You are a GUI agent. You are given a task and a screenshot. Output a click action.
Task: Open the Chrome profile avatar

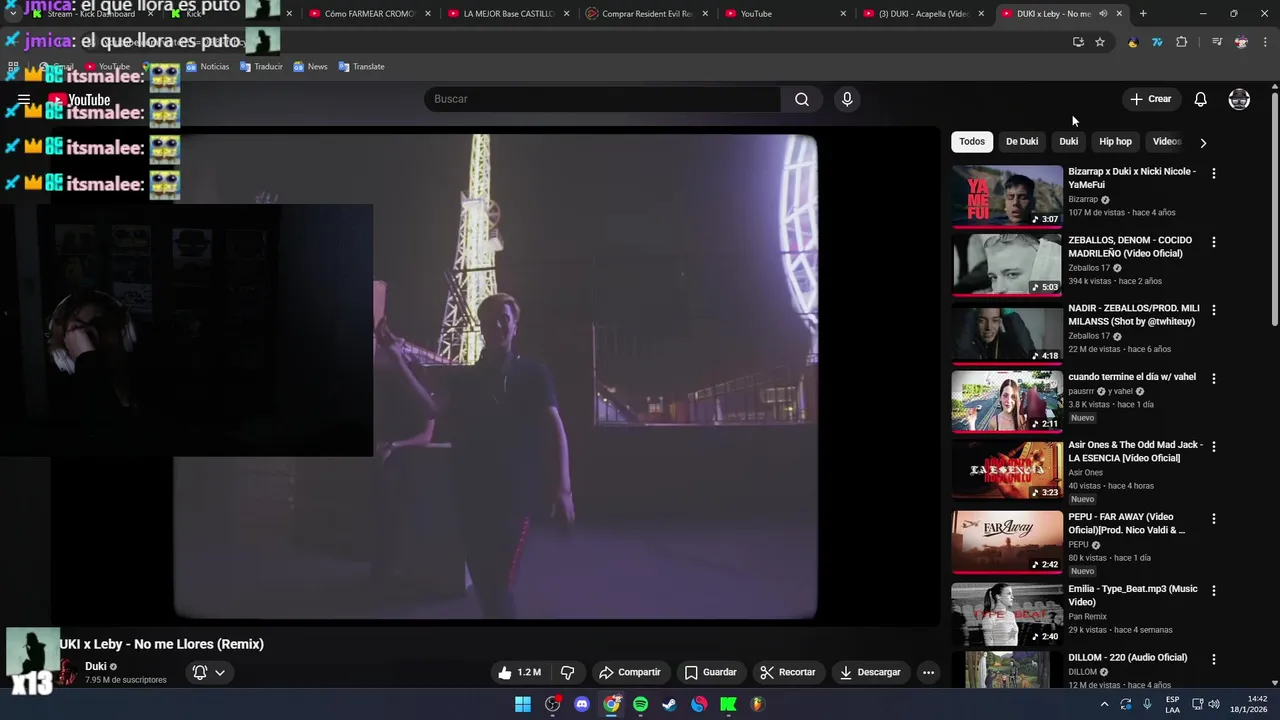click(1241, 42)
